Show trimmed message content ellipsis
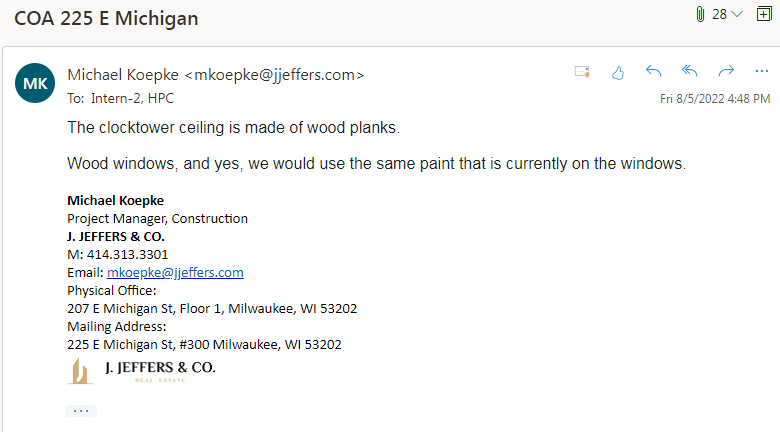Viewport: 780px width, 432px height. click(81, 410)
